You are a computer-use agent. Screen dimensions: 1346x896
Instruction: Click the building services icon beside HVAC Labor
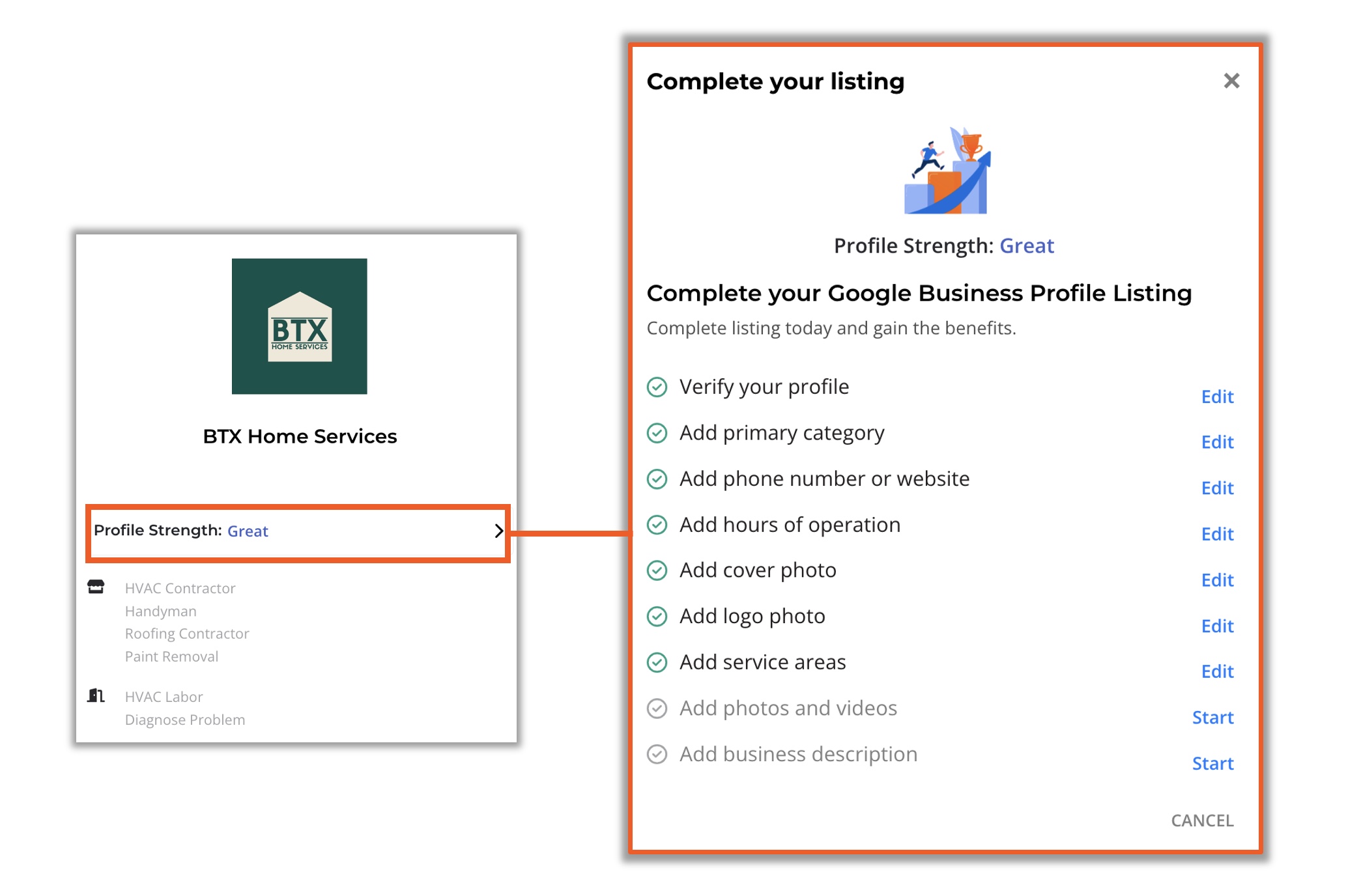pyautogui.click(x=96, y=695)
